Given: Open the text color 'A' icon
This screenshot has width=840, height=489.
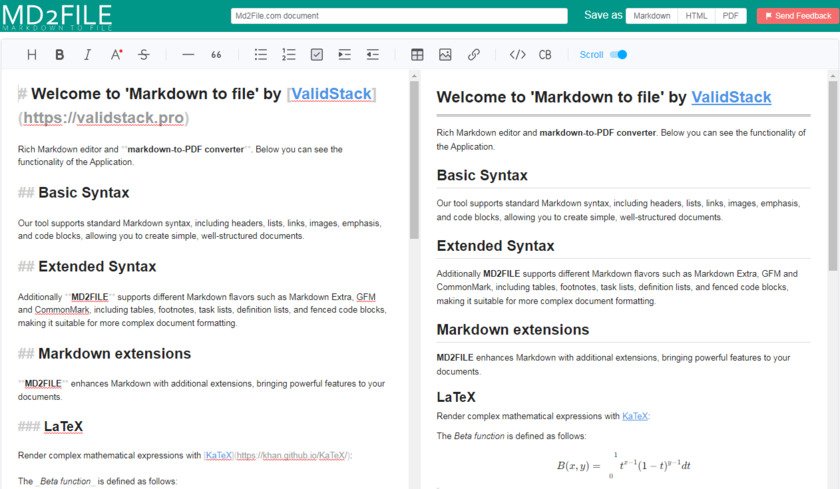Looking at the screenshot, I should tap(116, 55).
